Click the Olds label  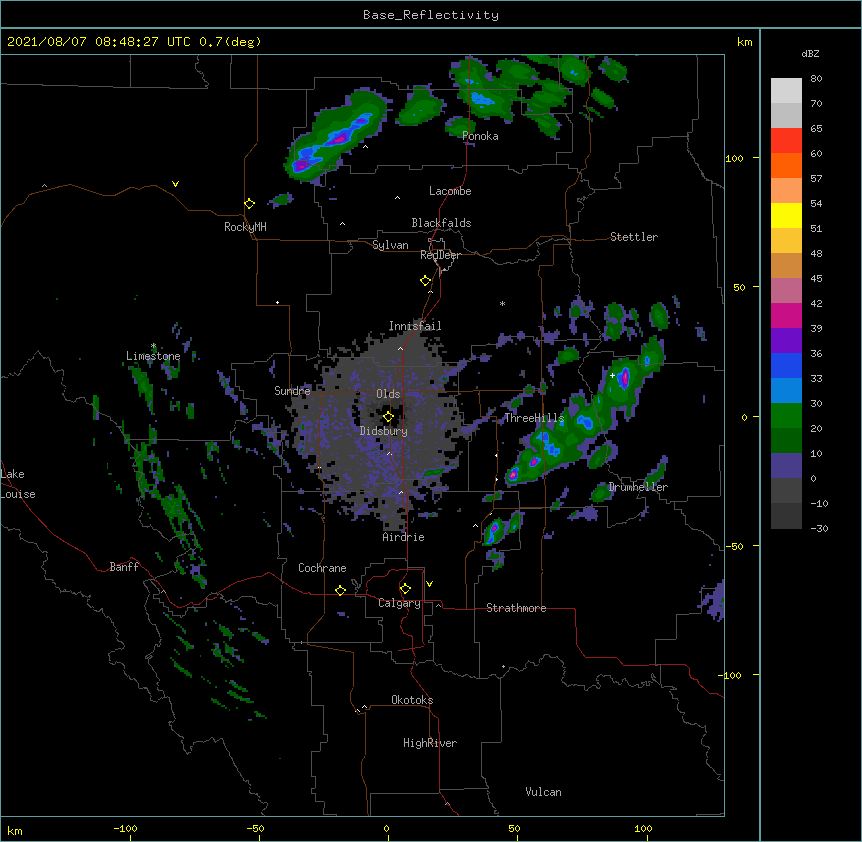(x=388, y=394)
